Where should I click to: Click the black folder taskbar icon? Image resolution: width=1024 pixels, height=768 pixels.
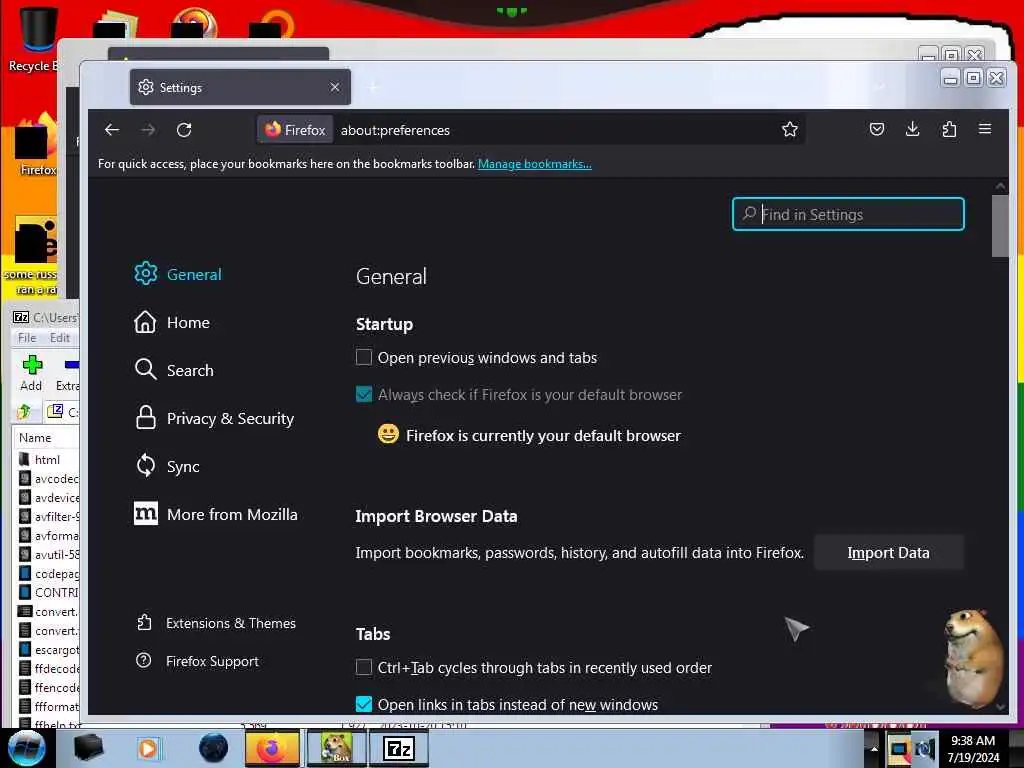88,748
